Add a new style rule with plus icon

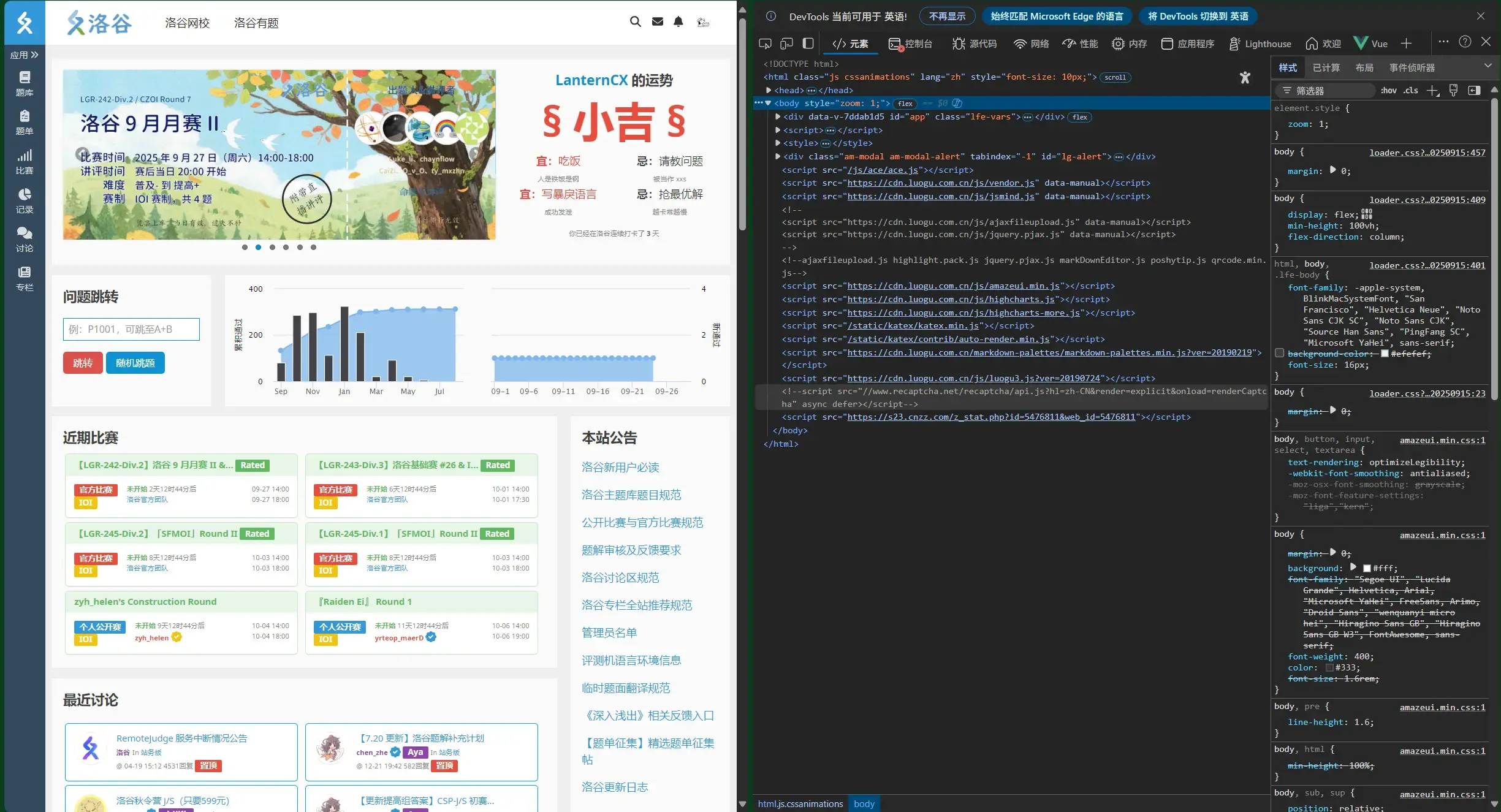[1432, 91]
